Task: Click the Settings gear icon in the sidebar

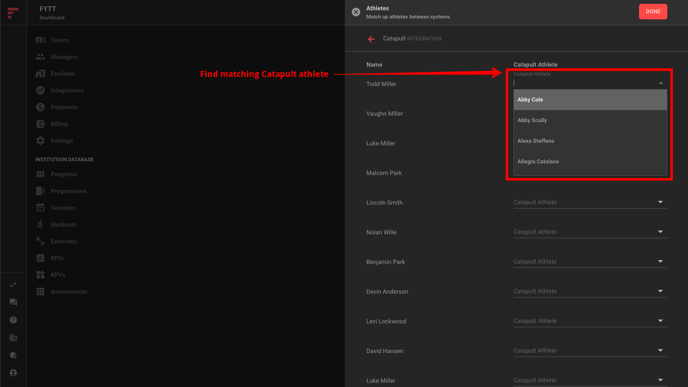Action: (x=40, y=141)
